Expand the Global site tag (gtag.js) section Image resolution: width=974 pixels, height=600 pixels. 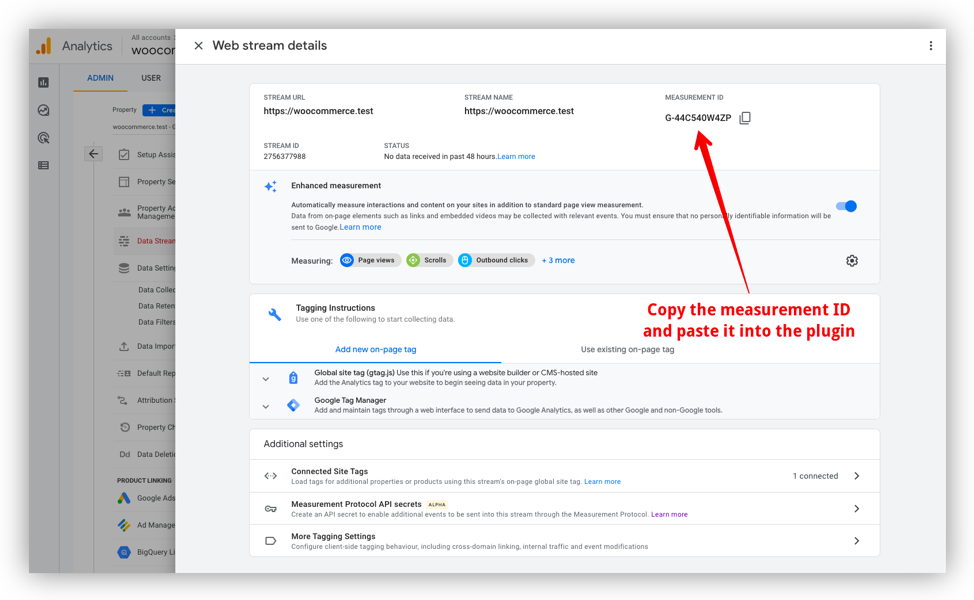(266, 379)
